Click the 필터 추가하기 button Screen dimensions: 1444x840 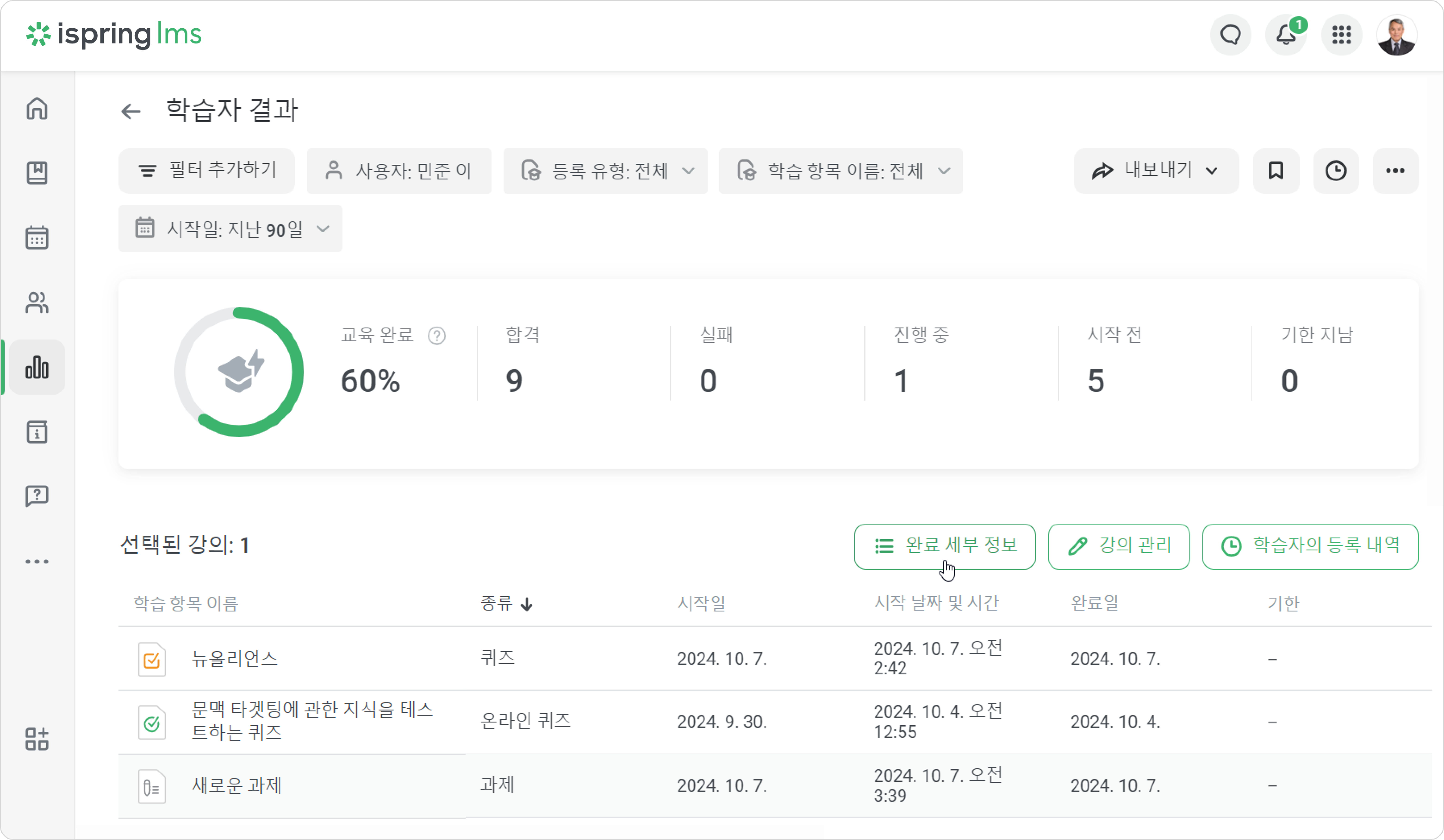click(x=207, y=171)
